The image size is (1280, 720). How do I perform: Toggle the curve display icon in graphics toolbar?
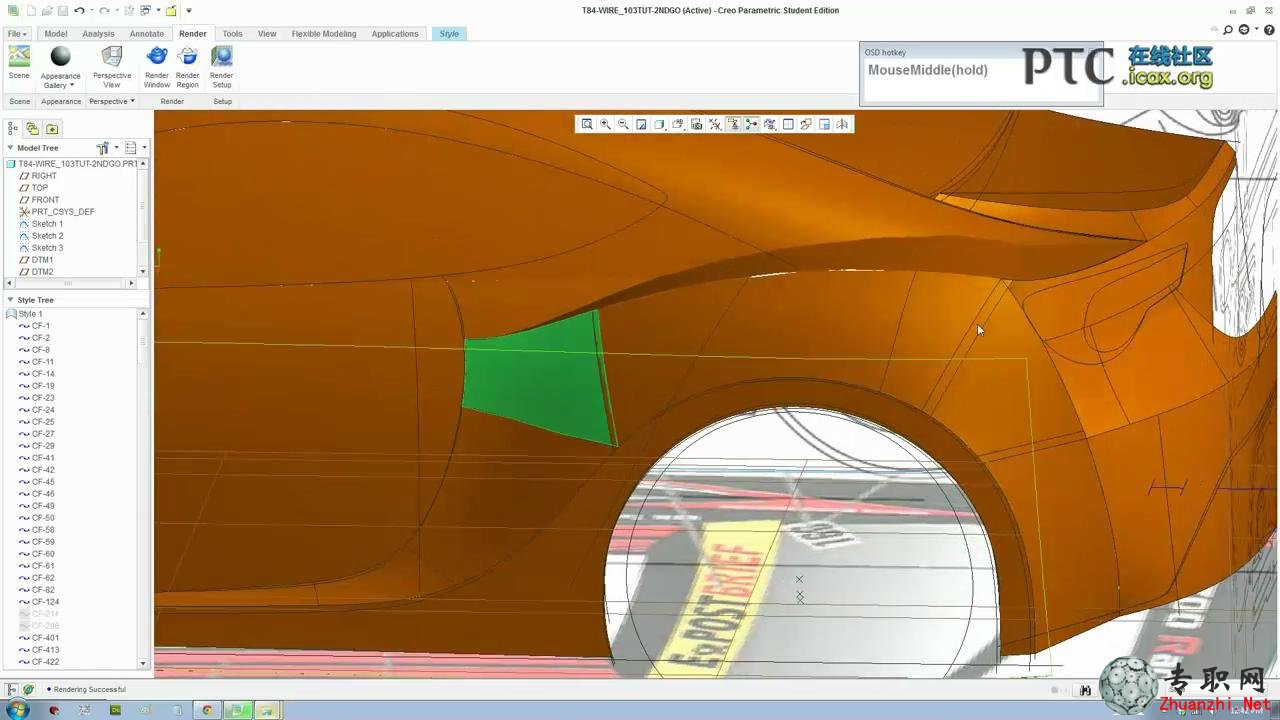(770, 124)
